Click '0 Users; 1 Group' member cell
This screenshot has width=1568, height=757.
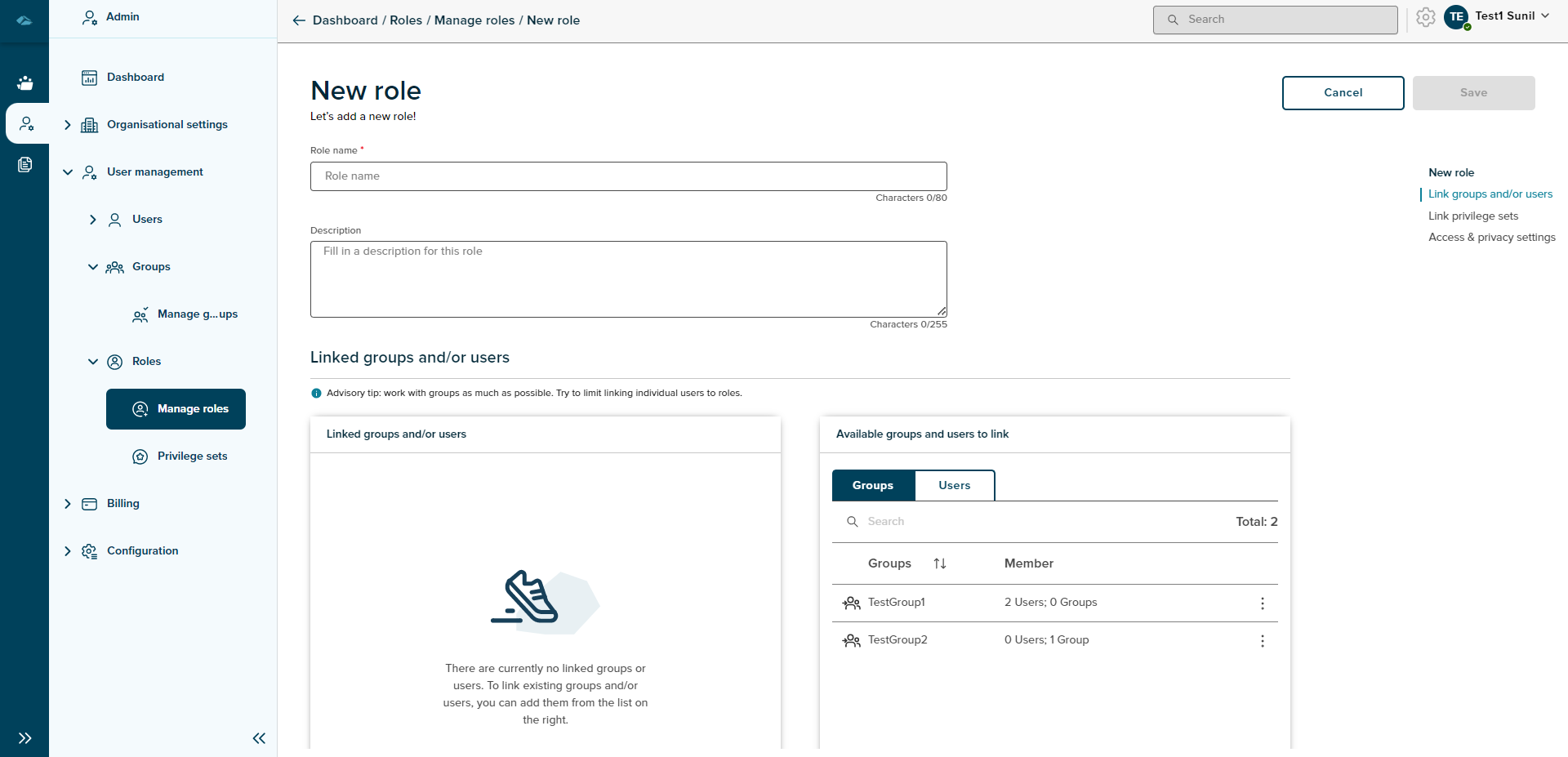tap(1047, 640)
